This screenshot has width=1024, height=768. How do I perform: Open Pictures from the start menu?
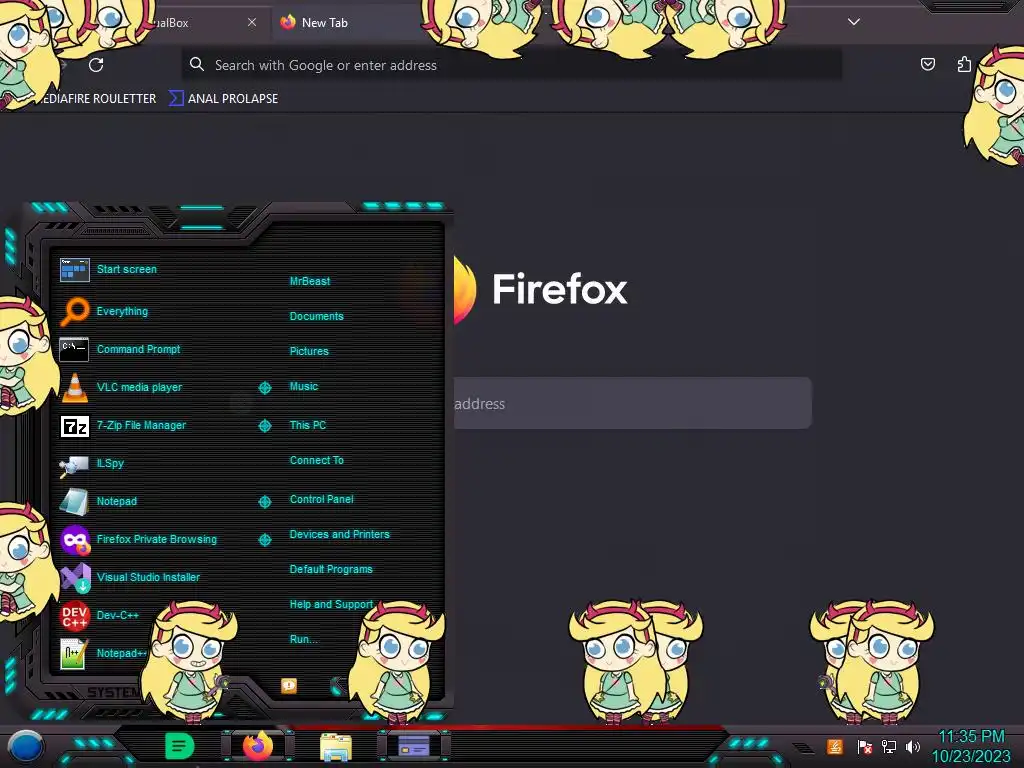pos(309,351)
